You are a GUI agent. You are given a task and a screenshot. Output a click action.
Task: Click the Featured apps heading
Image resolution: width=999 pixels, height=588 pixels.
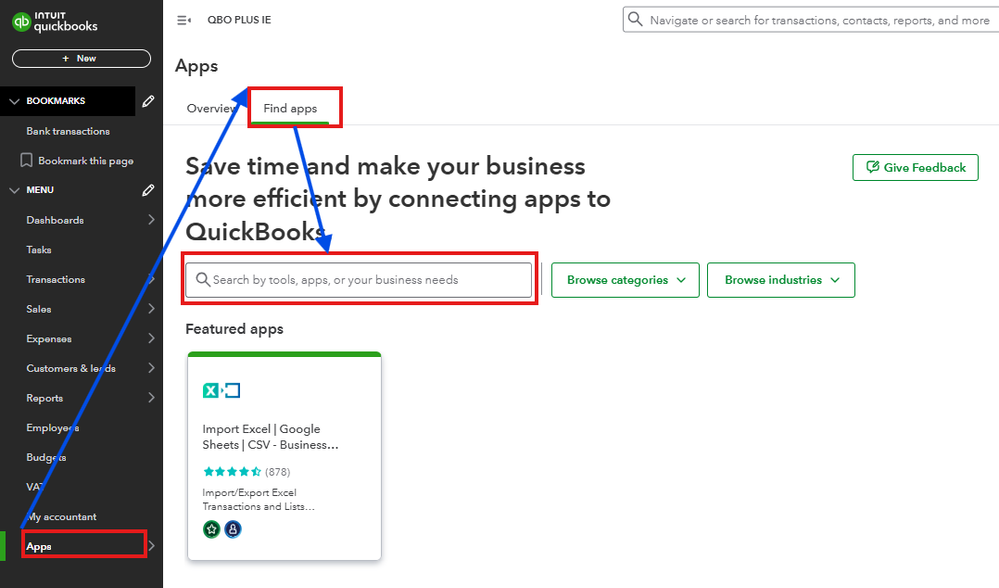click(x=234, y=329)
